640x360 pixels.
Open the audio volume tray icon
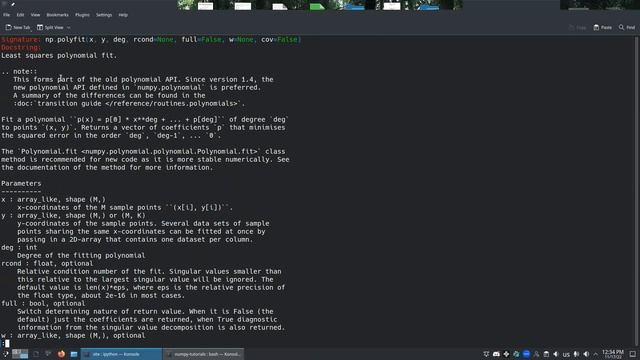tap(586, 354)
